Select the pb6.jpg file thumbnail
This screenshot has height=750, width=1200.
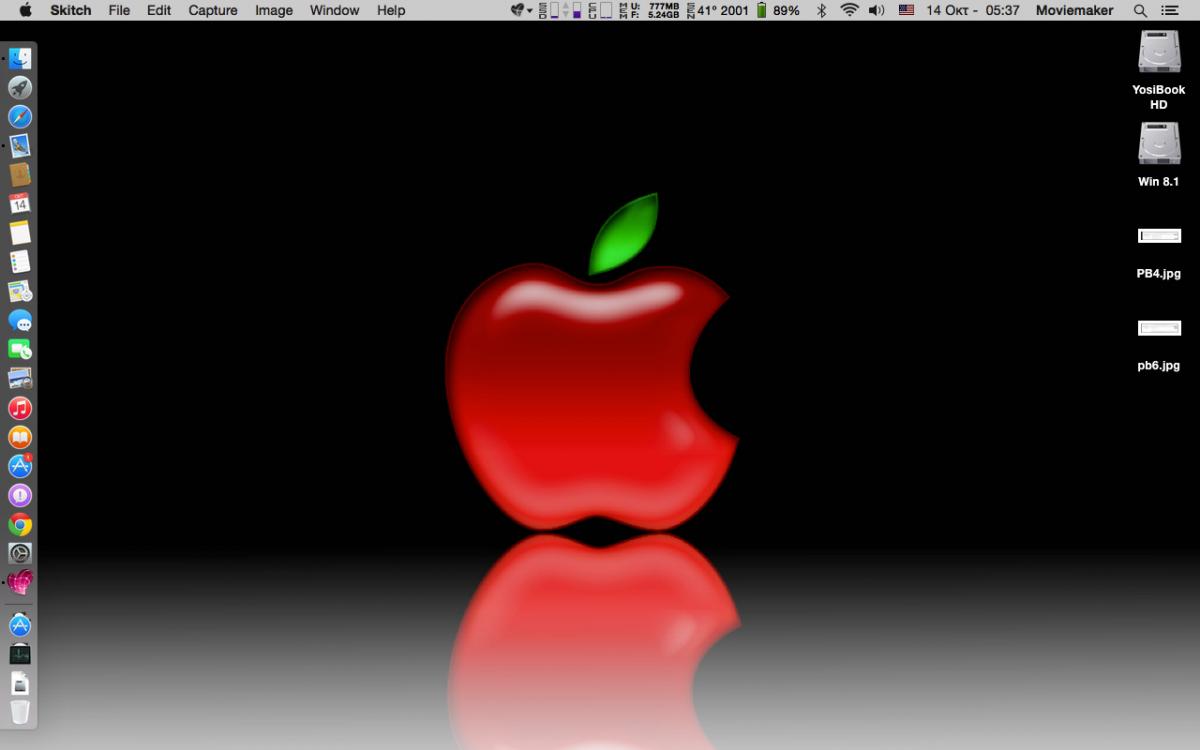(1159, 328)
